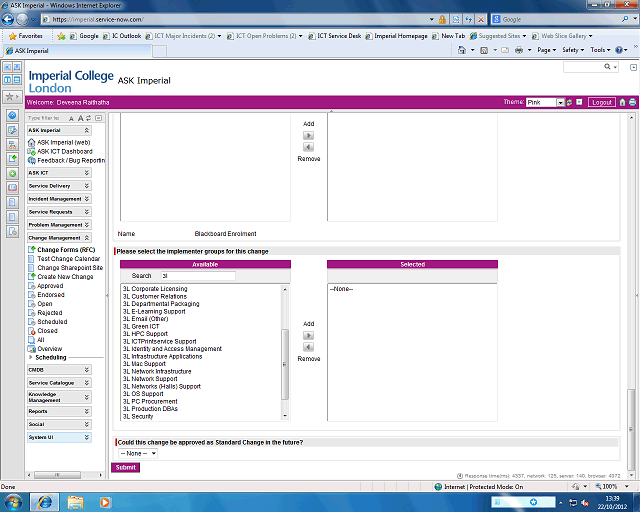Click the Remove arrow for implementer groups
The width and height of the screenshot is (640, 512).
click(x=309, y=347)
